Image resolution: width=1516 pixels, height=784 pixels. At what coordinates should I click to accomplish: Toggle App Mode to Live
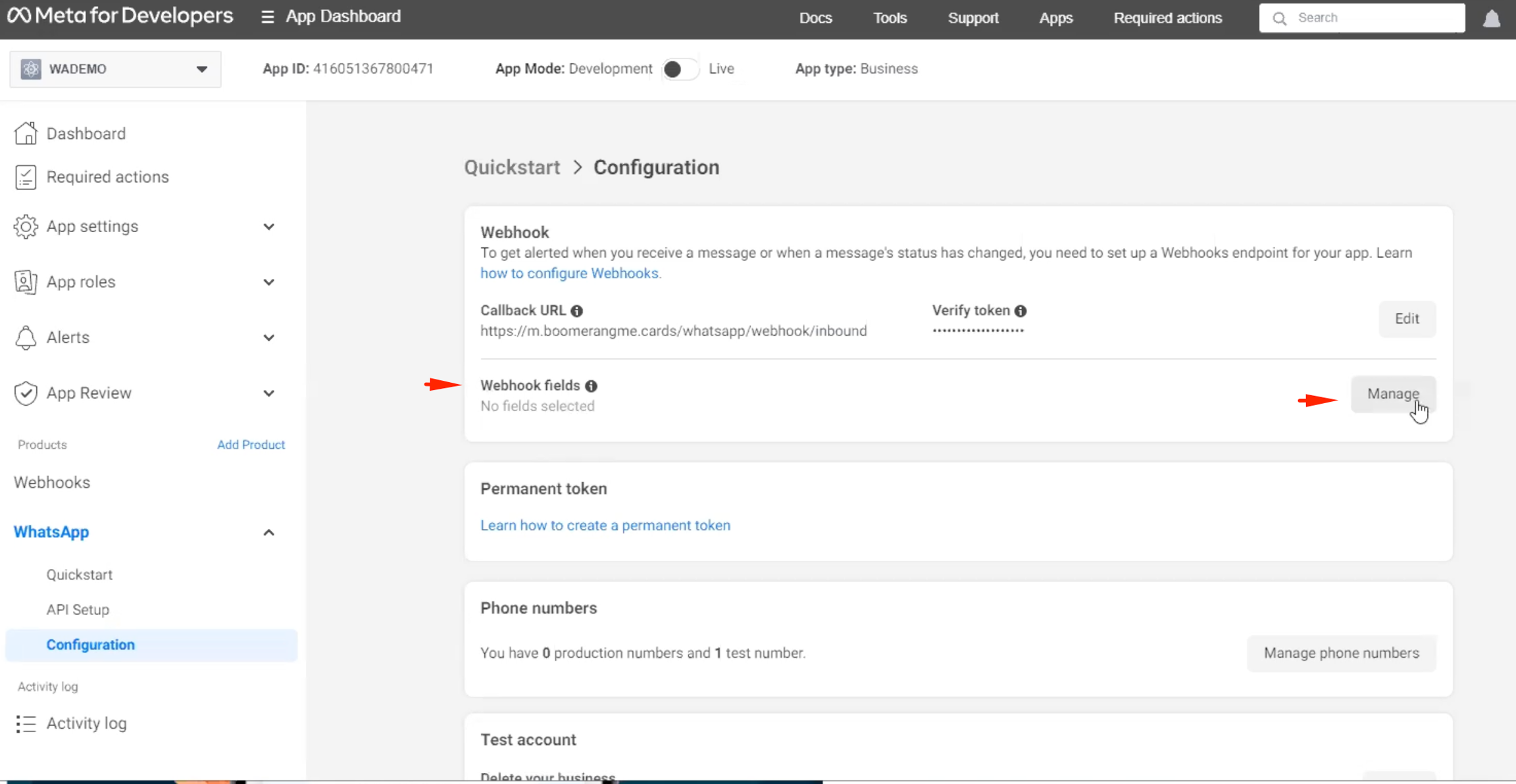click(x=680, y=69)
